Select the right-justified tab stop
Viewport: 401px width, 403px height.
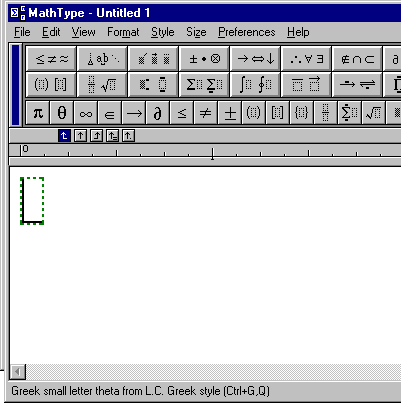pos(96,136)
